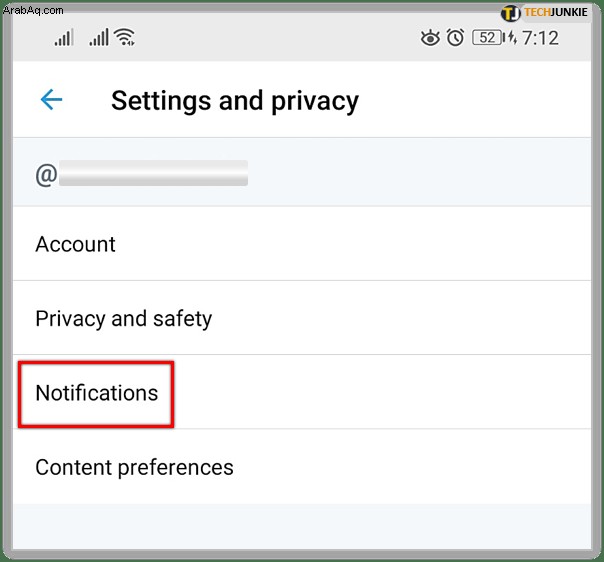
Task: Tap the first cellular signal icon
Action: pyautogui.click(x=64, y=38)
